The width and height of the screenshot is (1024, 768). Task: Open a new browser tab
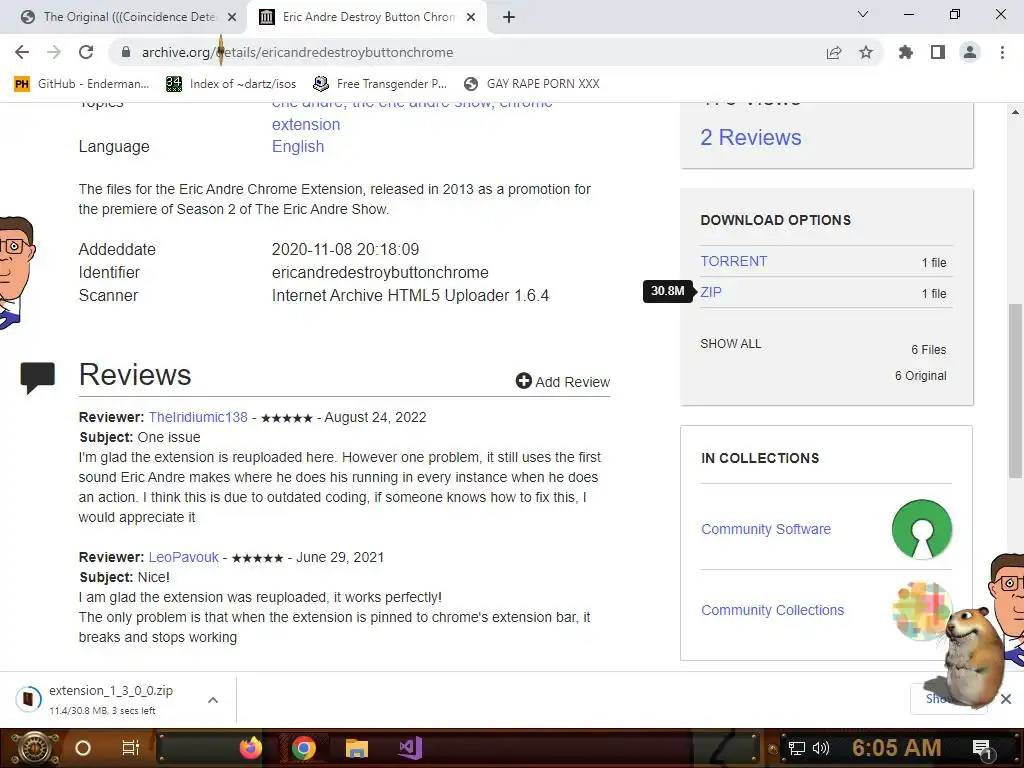point(509,18)
